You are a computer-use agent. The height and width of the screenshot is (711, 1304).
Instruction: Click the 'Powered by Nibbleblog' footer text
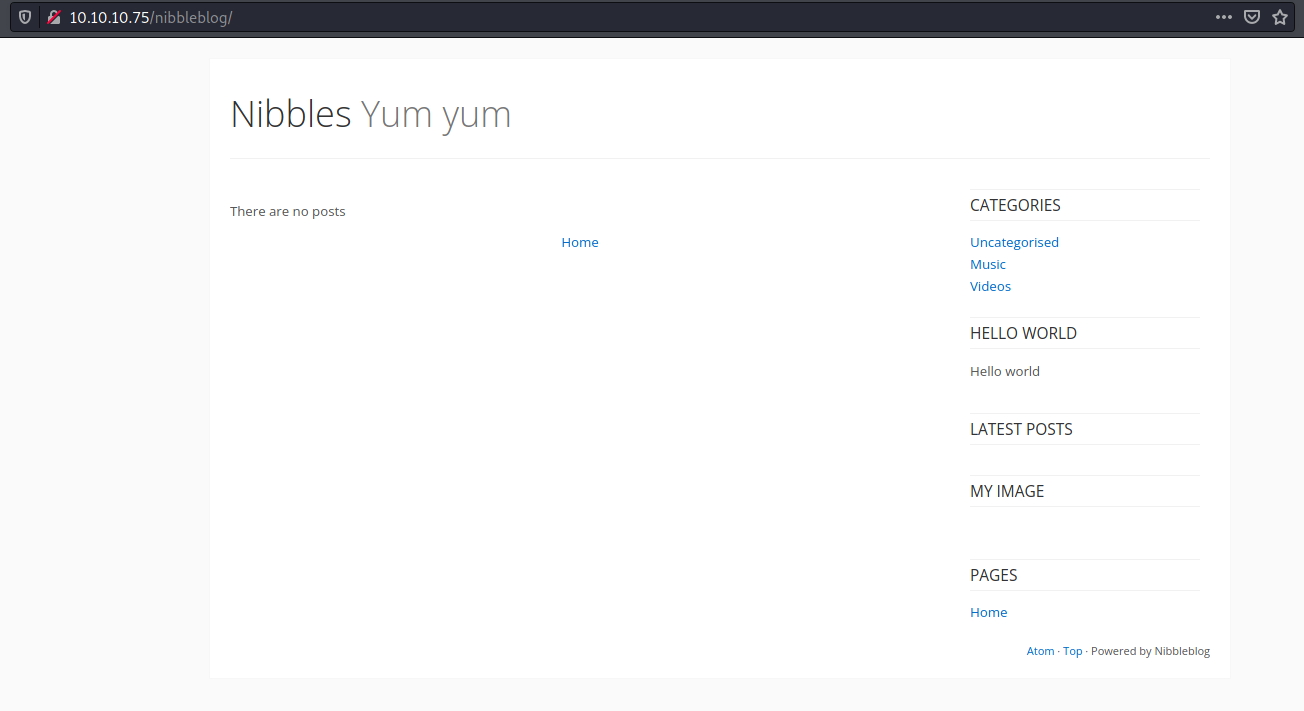click(1150, 651)
